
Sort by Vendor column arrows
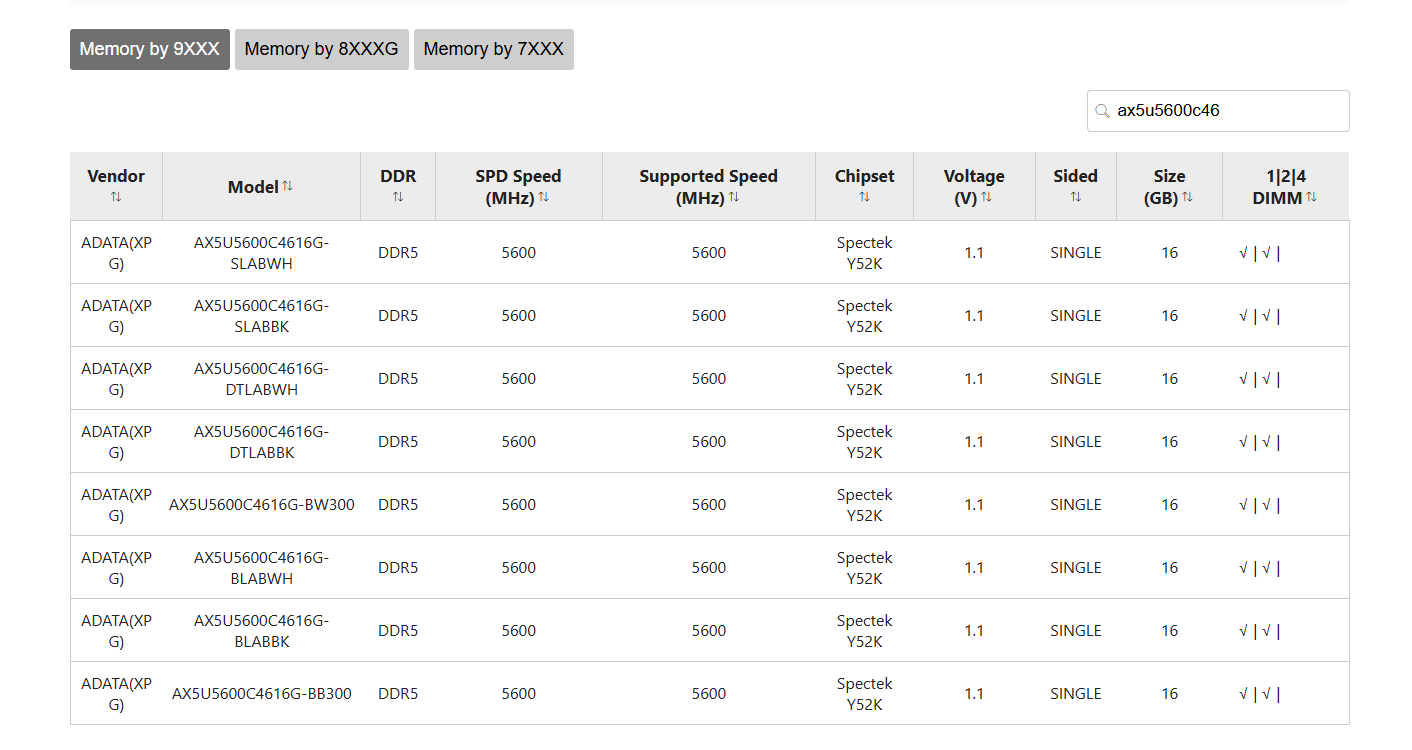tap(116, 197)
